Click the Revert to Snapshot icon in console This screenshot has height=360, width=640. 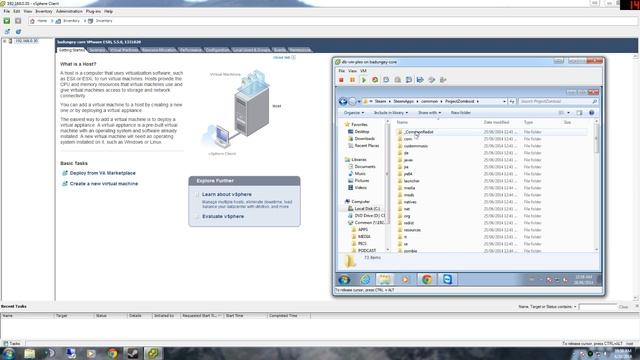click(x=397, y=80)
